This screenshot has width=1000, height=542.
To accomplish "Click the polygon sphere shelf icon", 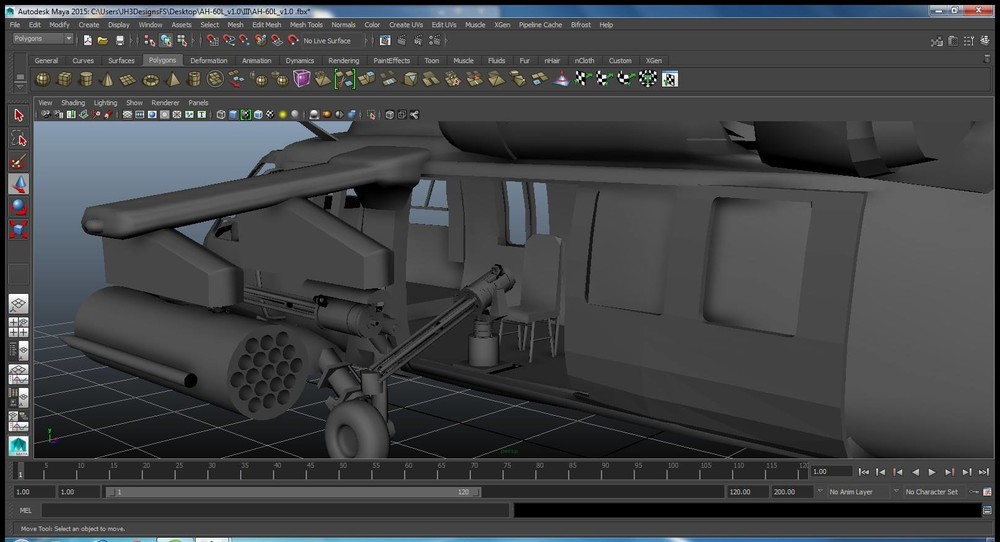I will [x=41, y=79].
